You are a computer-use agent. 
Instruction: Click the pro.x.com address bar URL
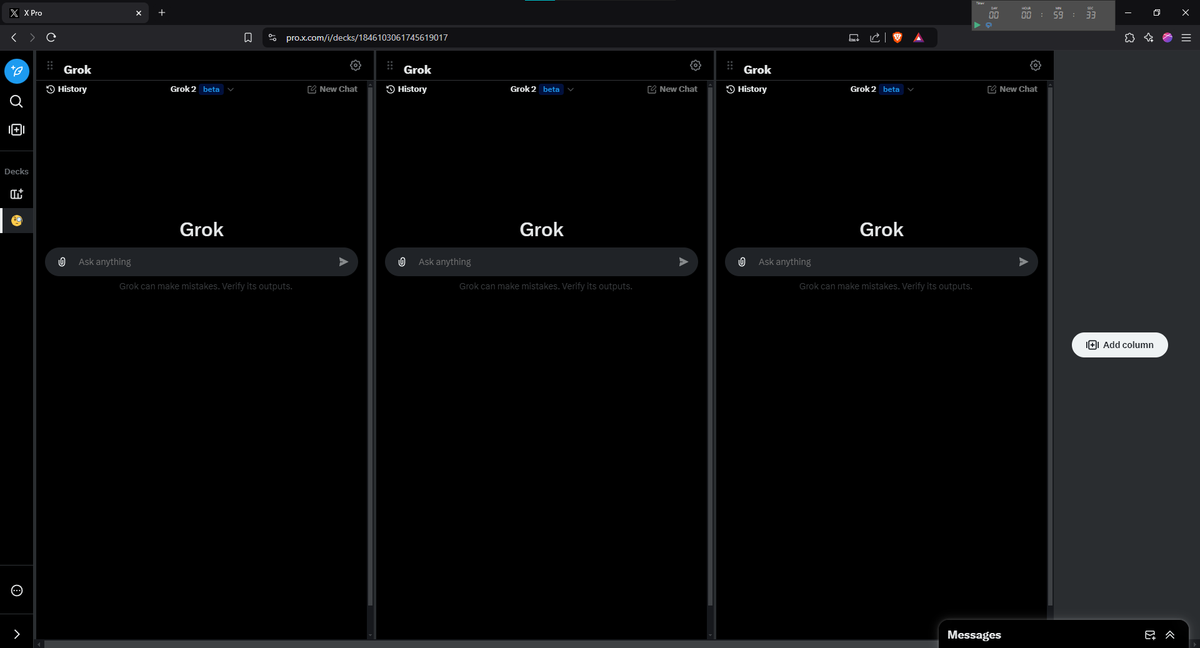[366, 37]
